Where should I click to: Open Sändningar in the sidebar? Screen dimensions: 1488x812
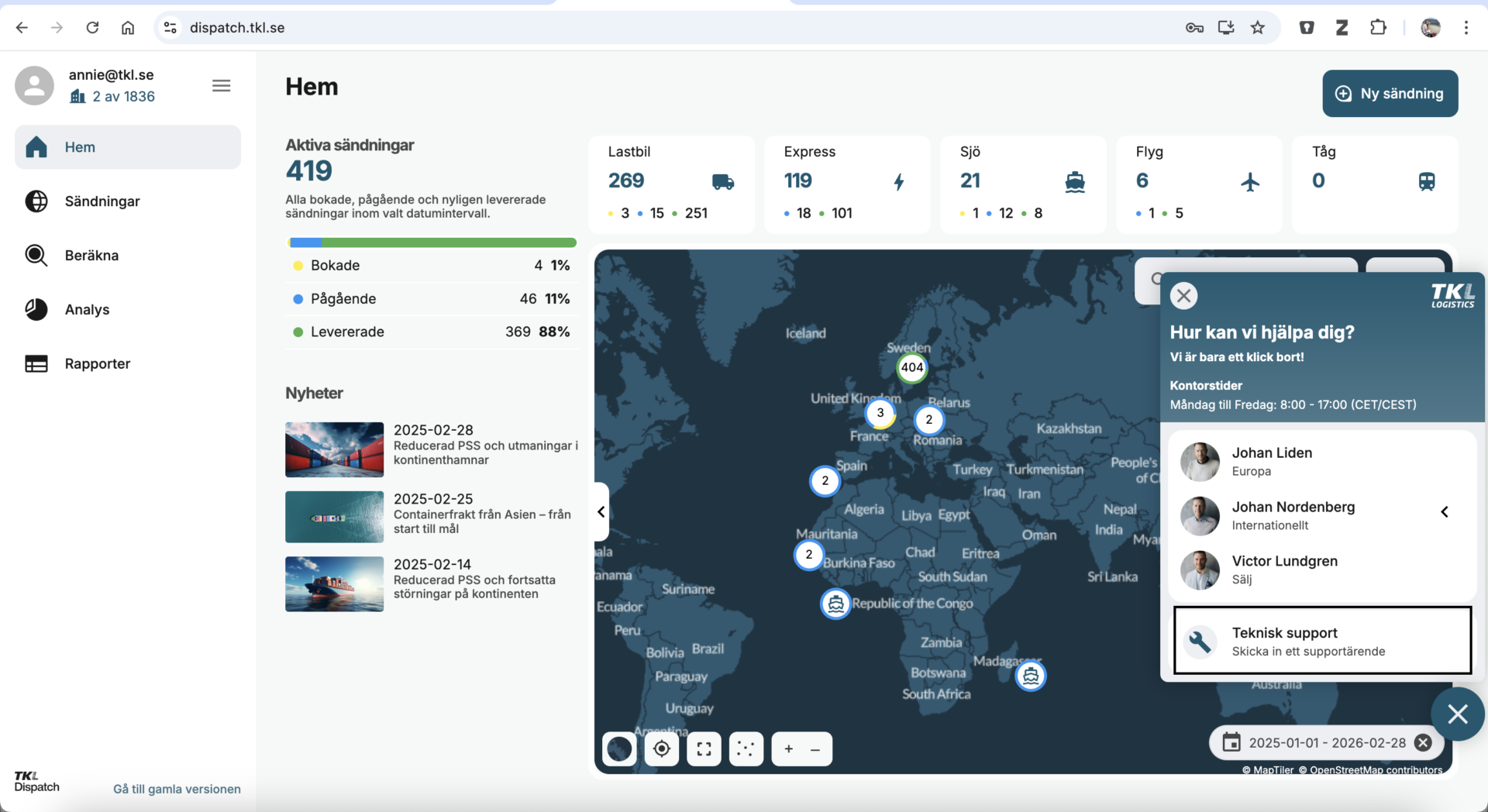102,201
